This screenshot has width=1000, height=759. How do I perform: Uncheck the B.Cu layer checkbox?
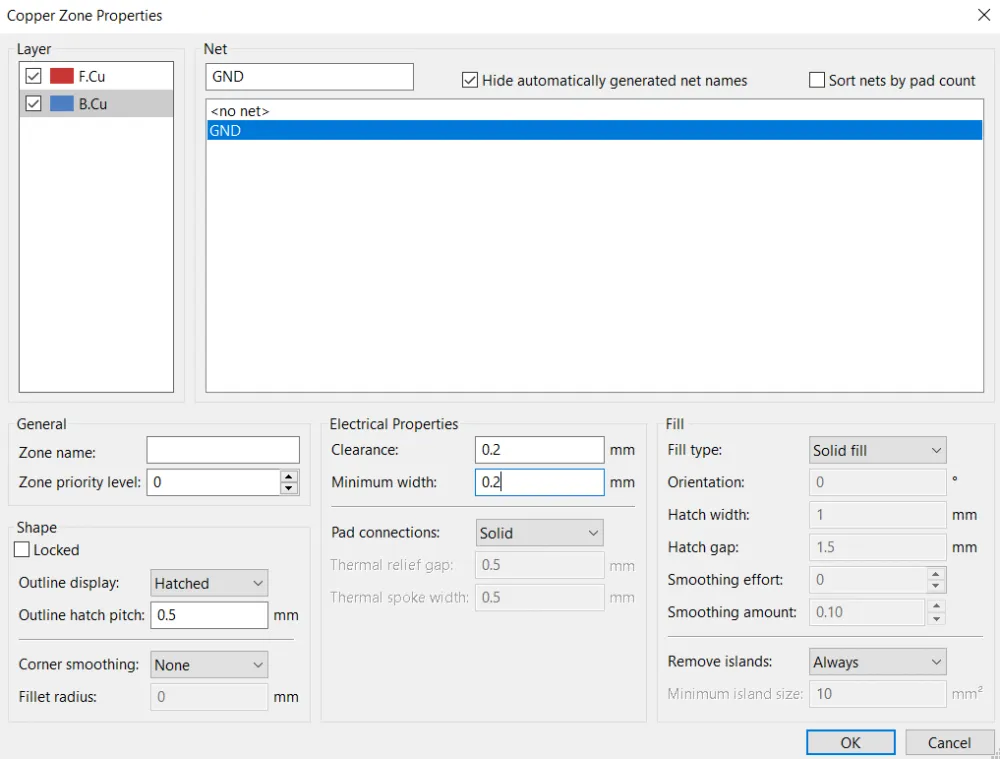33,103
